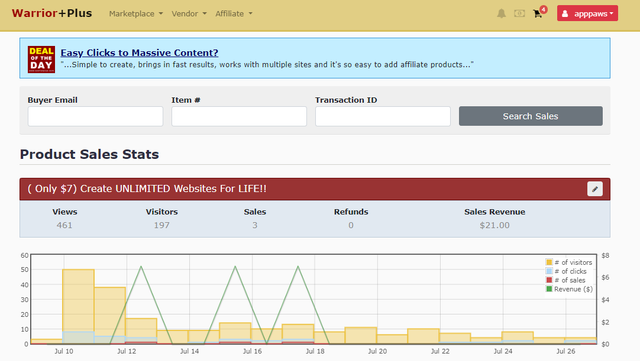Open the shopping cart icon

click(538, 13)
